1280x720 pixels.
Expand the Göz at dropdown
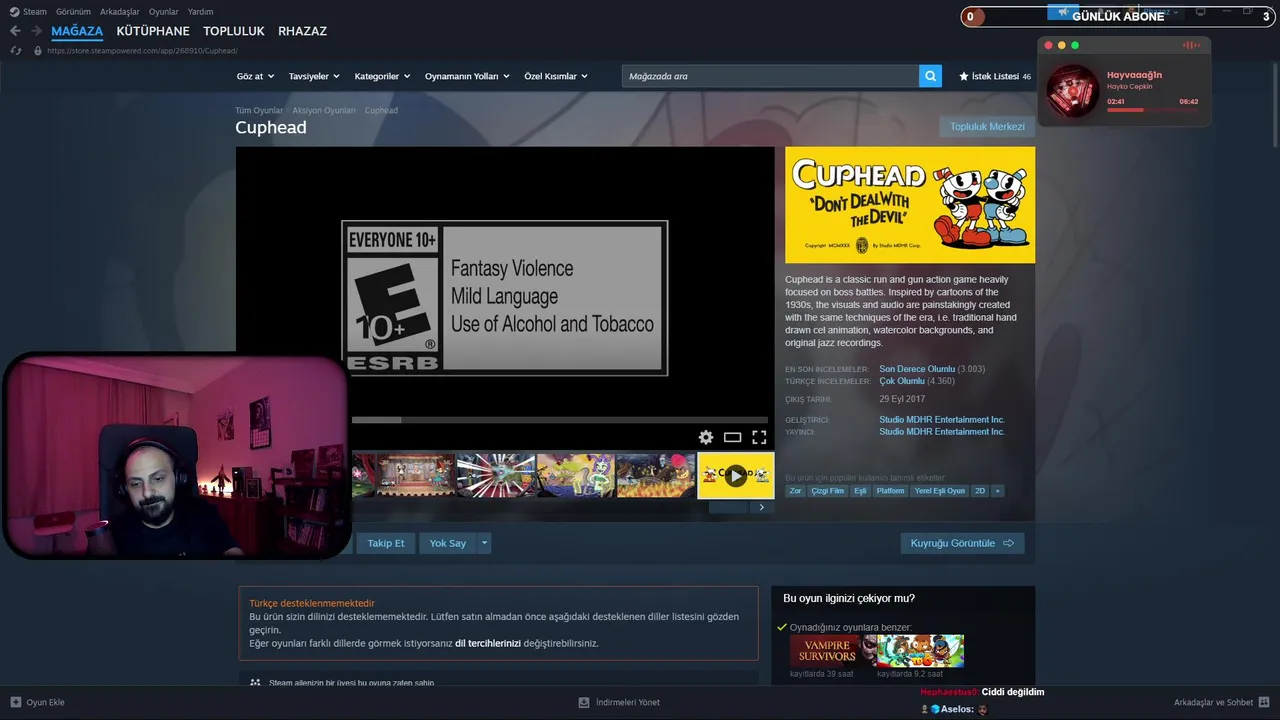(255, 76)
